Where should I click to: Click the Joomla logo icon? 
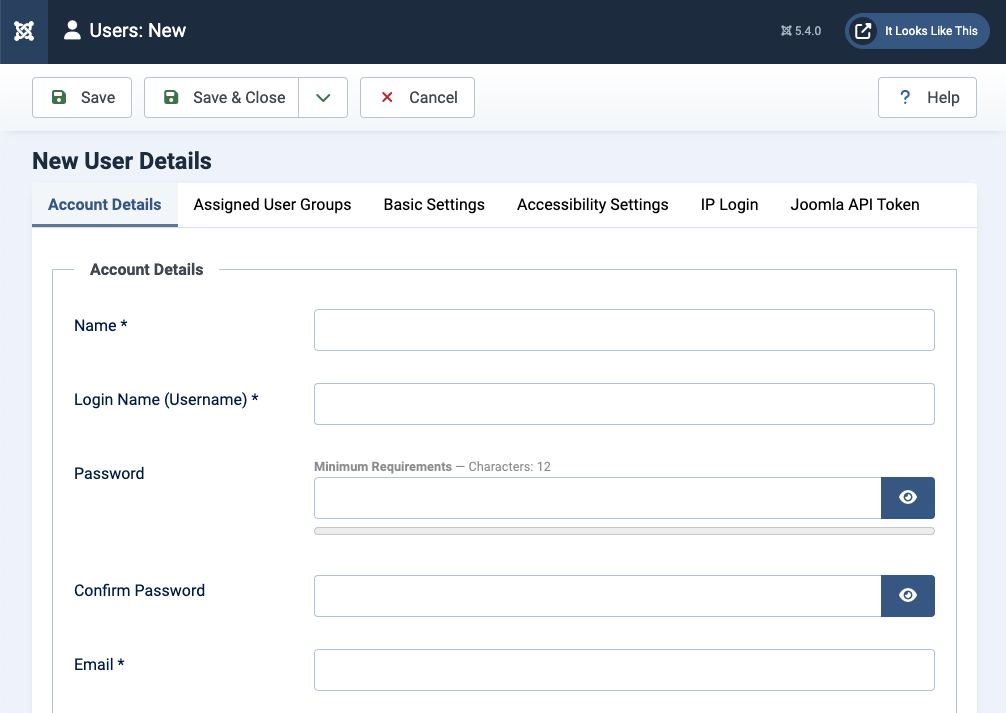click(24, 31)
